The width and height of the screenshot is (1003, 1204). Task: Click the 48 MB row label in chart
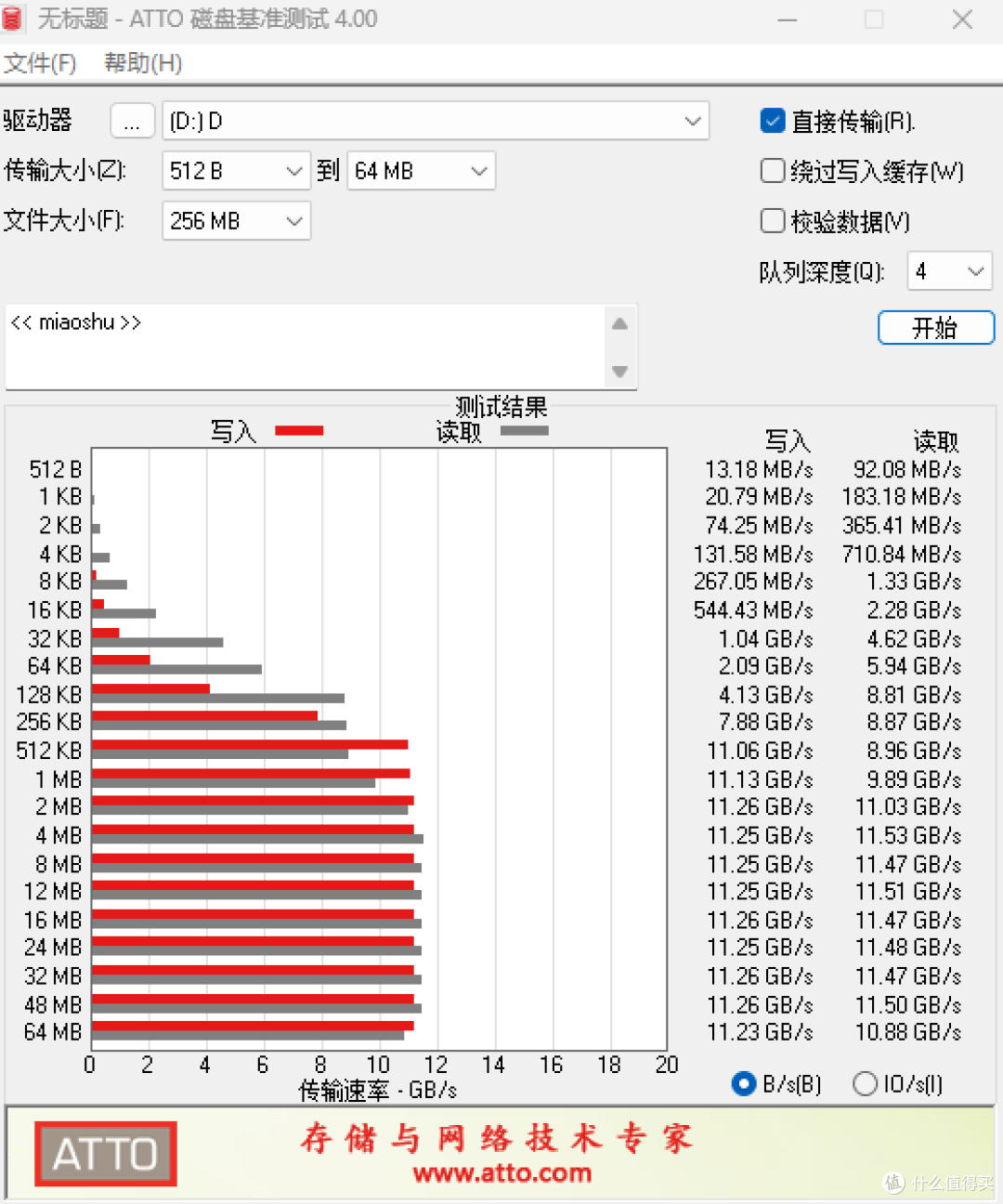[x=53, y=1005]
